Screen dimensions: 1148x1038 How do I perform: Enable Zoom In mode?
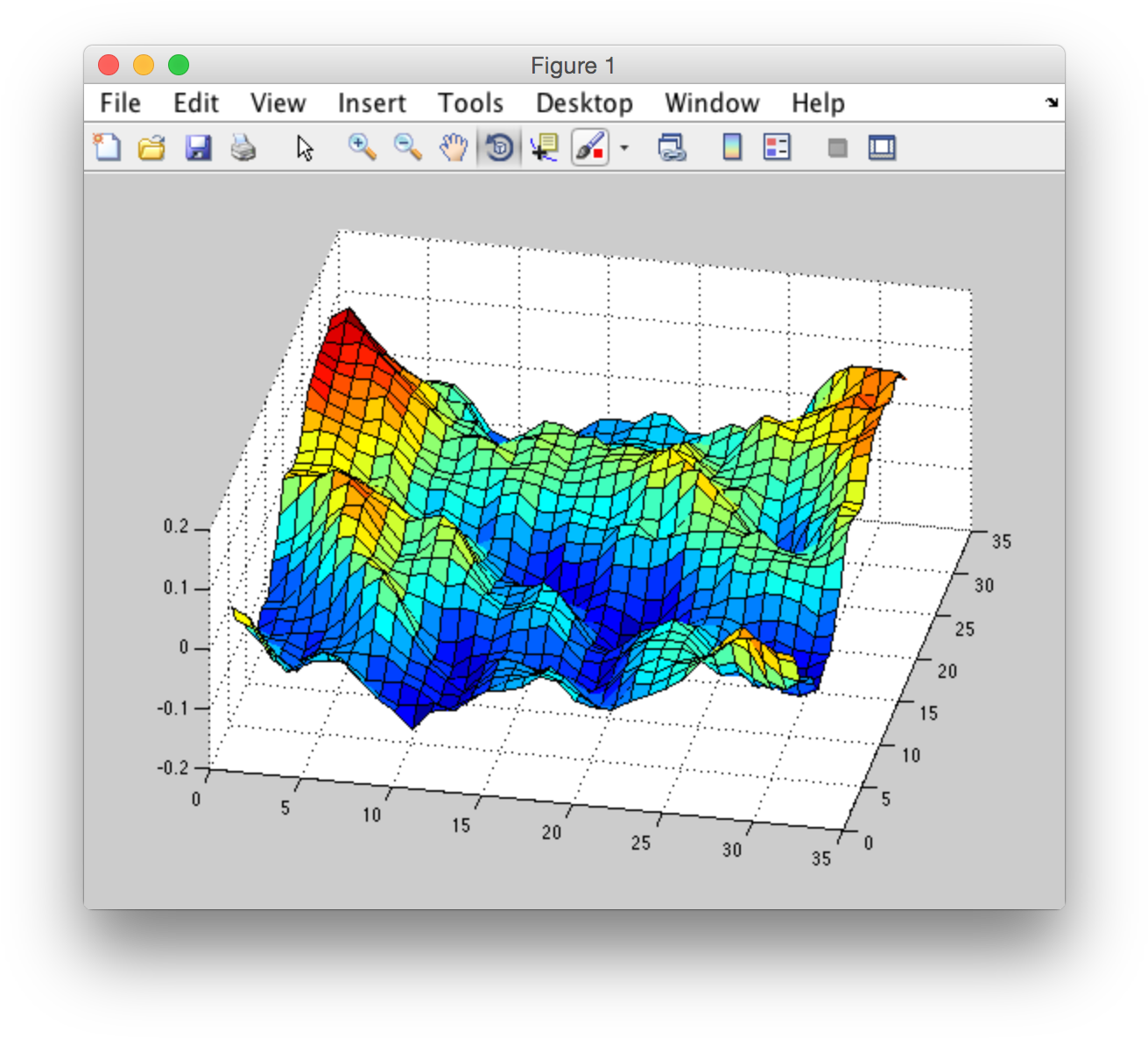362,147
